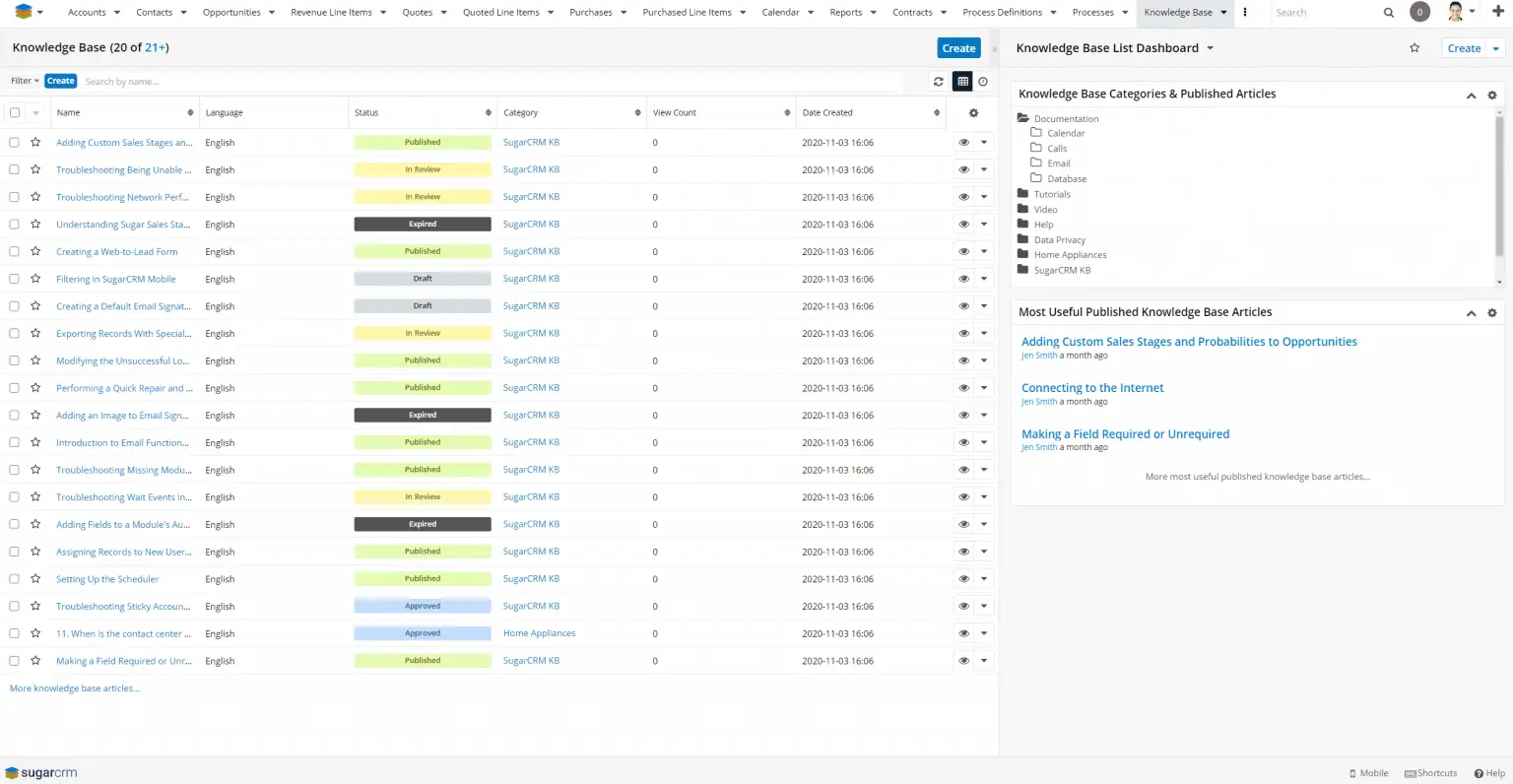This screenshot has width=1513, height=784.
Task: Open the Reports module tab
Action: (846, 13)
